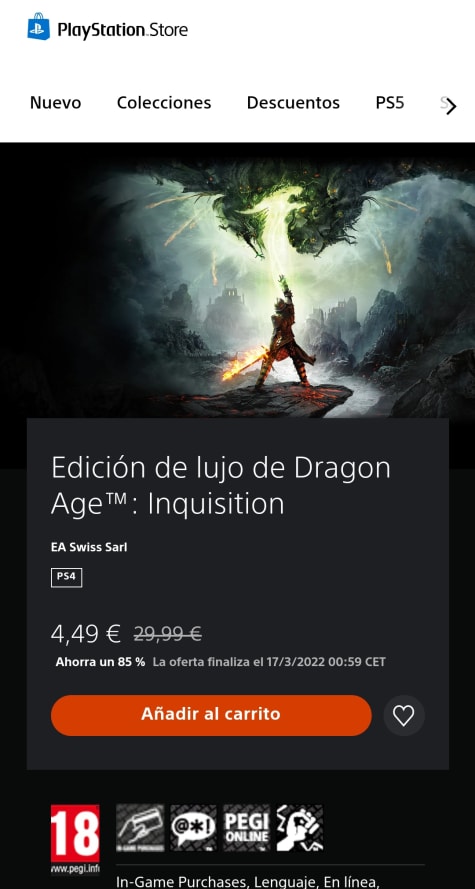The image size is (475, 889).
Task: Expand more navigation tabs with right chevron
Action: click(451, 106)
